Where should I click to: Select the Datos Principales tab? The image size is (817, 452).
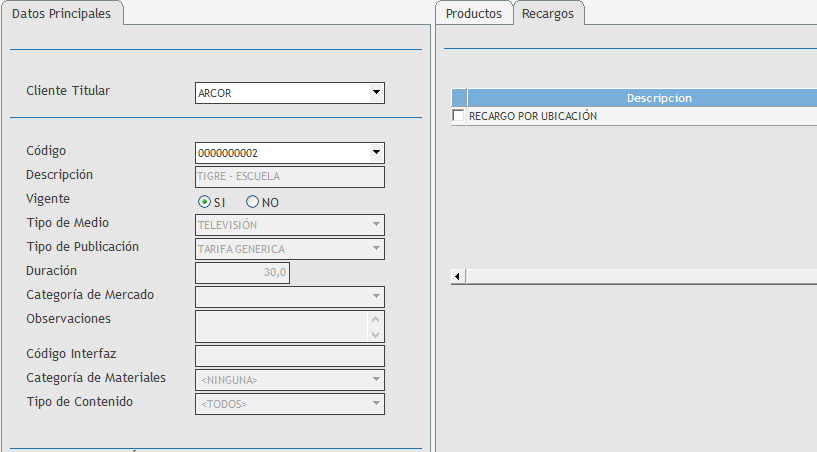click(x=61, y=14)
